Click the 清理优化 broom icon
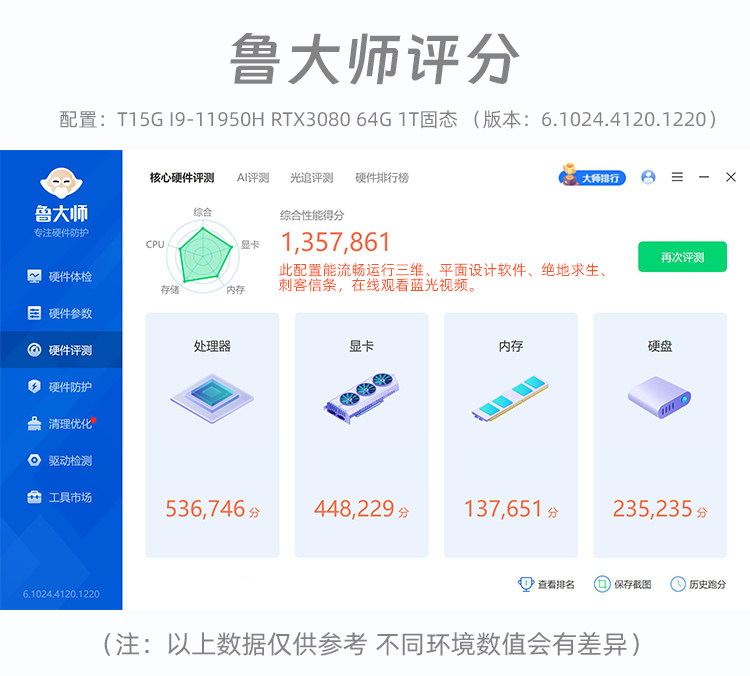Screen dimensions: 750x676 click(34, 423)
